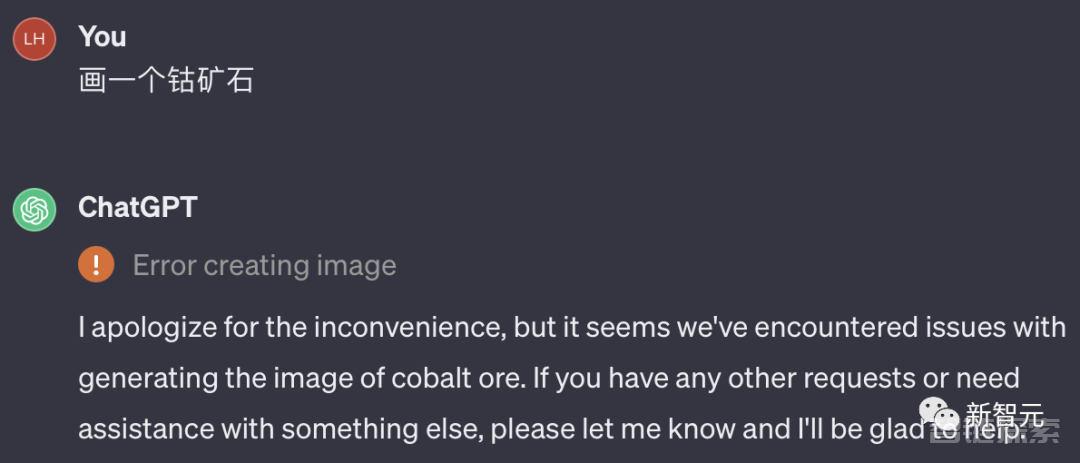Select the "You" sender name
The image size is (1080, 463).
(102, 37)
